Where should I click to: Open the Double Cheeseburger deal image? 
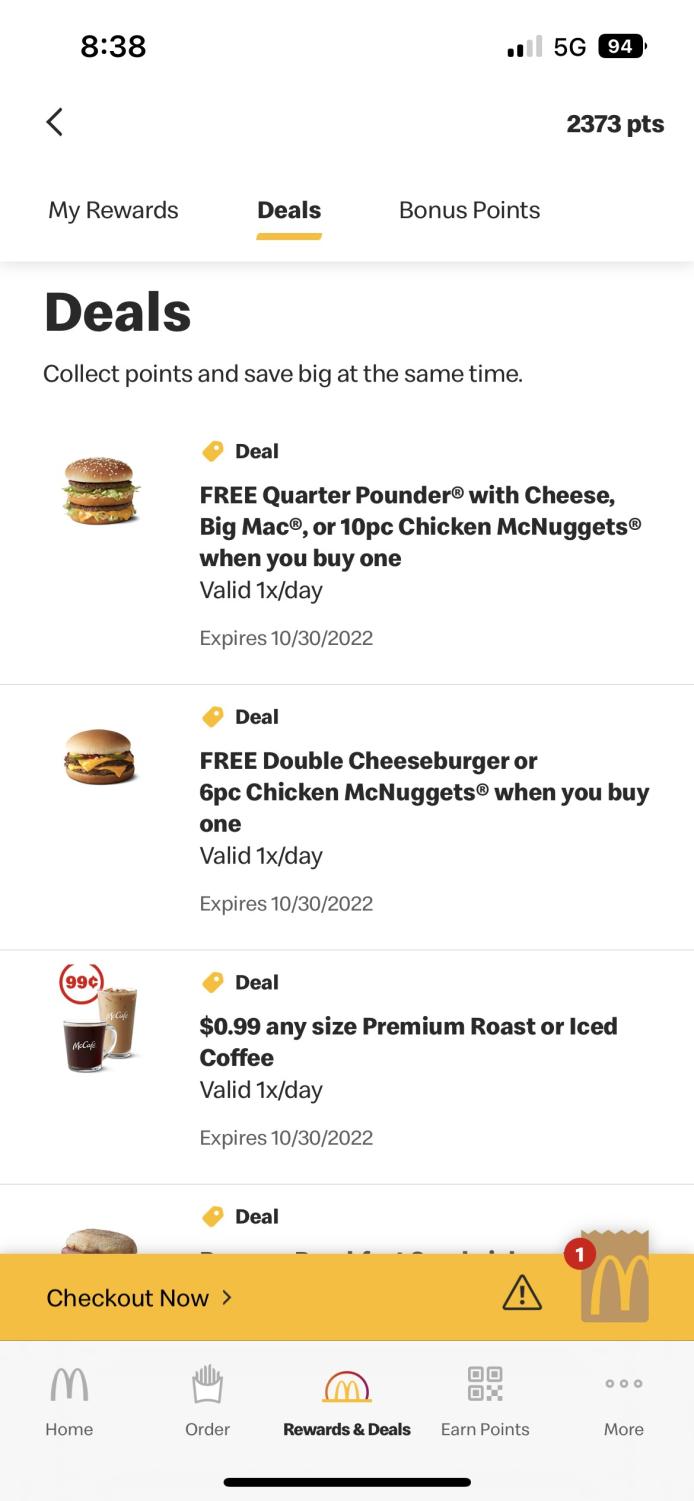coord(100,757)
